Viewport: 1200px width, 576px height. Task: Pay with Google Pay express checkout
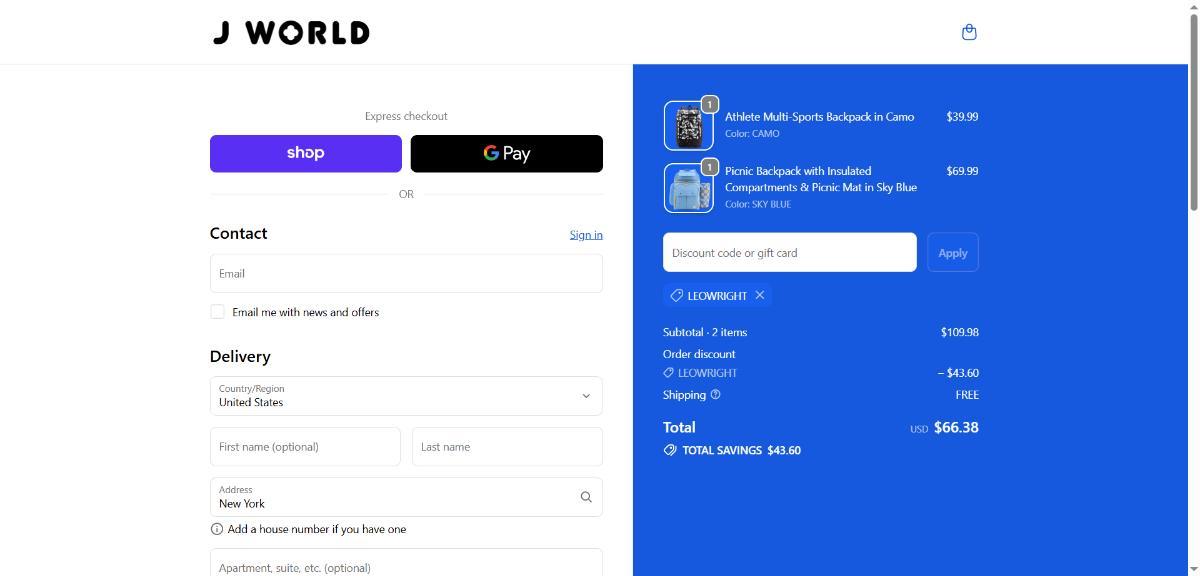click(x=507, y=153)
